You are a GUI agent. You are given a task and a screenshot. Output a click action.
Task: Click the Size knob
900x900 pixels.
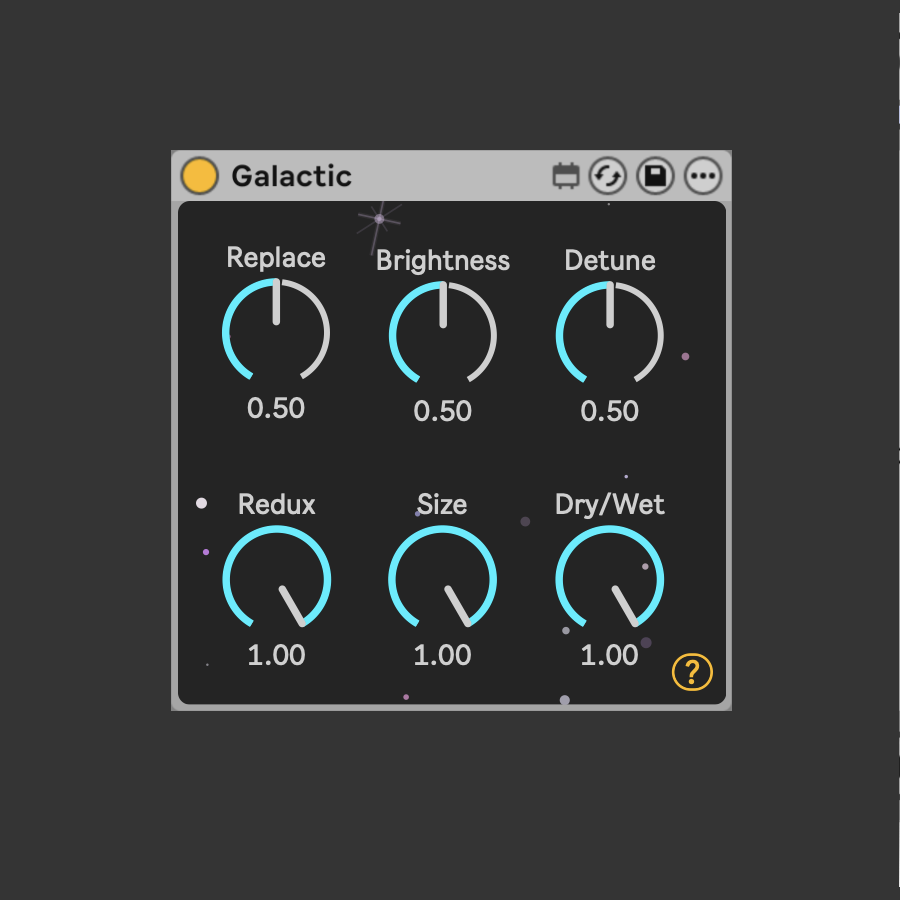tap(442, 580)
